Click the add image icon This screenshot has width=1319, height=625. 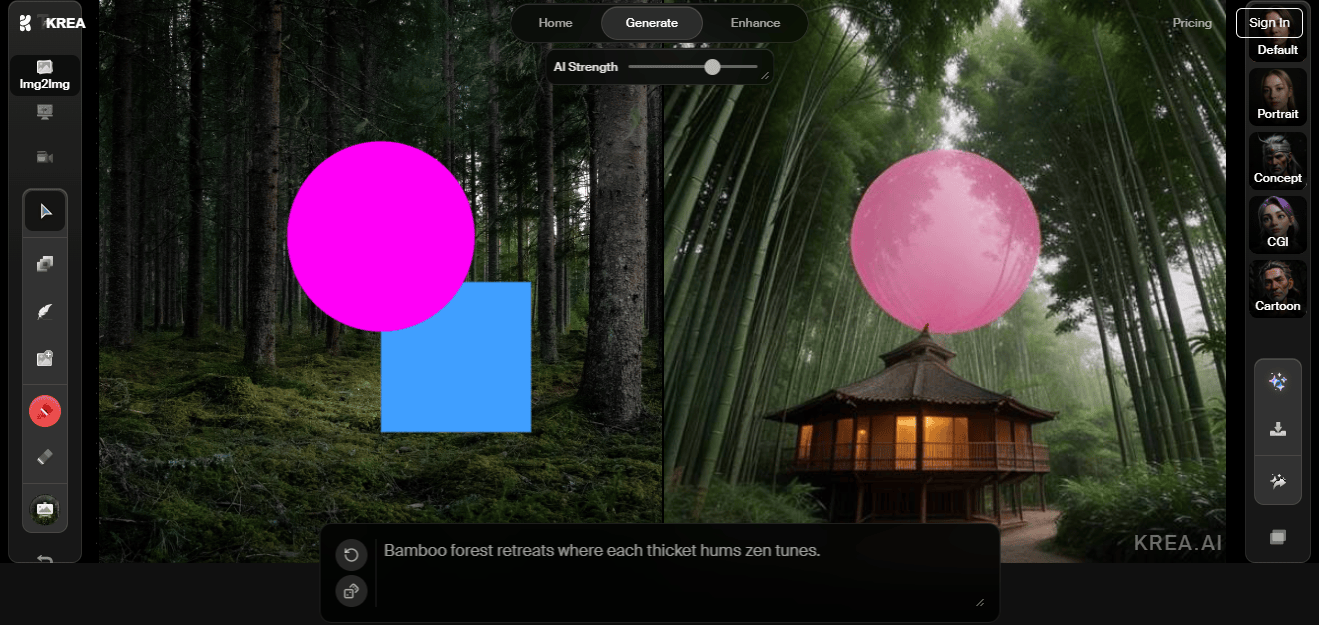[x=45, y=358]
